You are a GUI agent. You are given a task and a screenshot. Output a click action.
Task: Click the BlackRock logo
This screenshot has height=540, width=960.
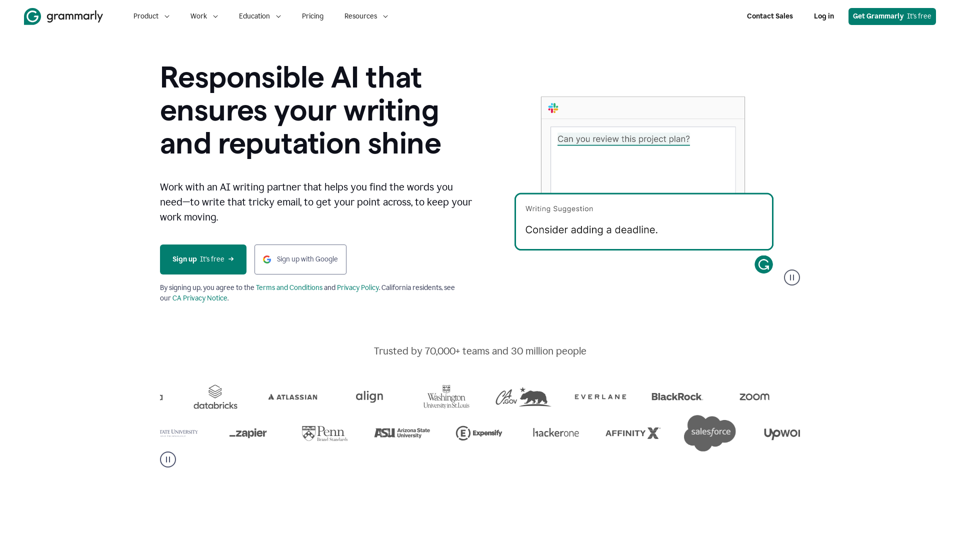[x=677, y=397]
